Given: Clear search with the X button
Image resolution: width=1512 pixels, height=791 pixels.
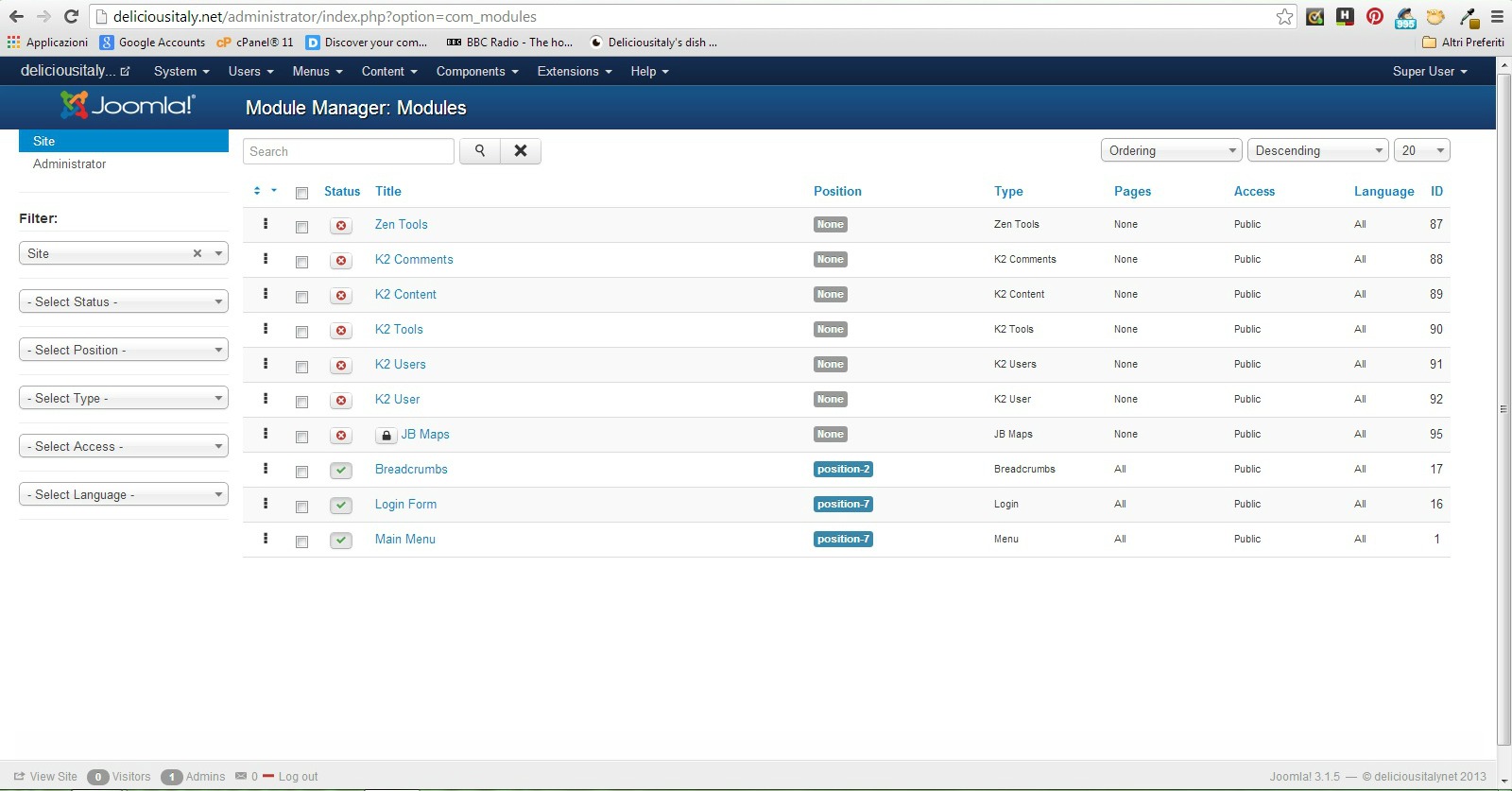Looking at the screenshot, I should tap(521, 151).
